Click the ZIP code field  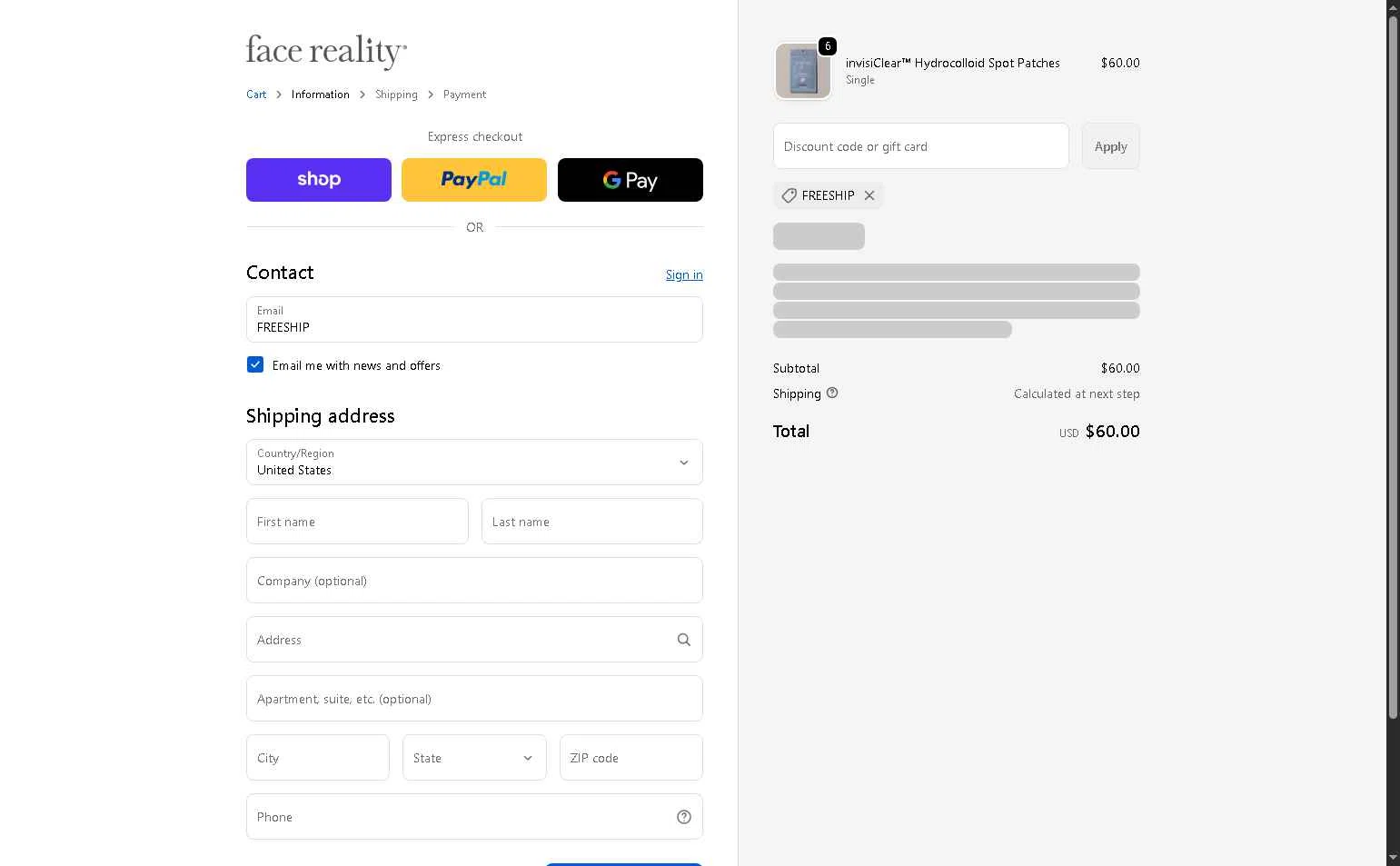click(x=631, y=758)
